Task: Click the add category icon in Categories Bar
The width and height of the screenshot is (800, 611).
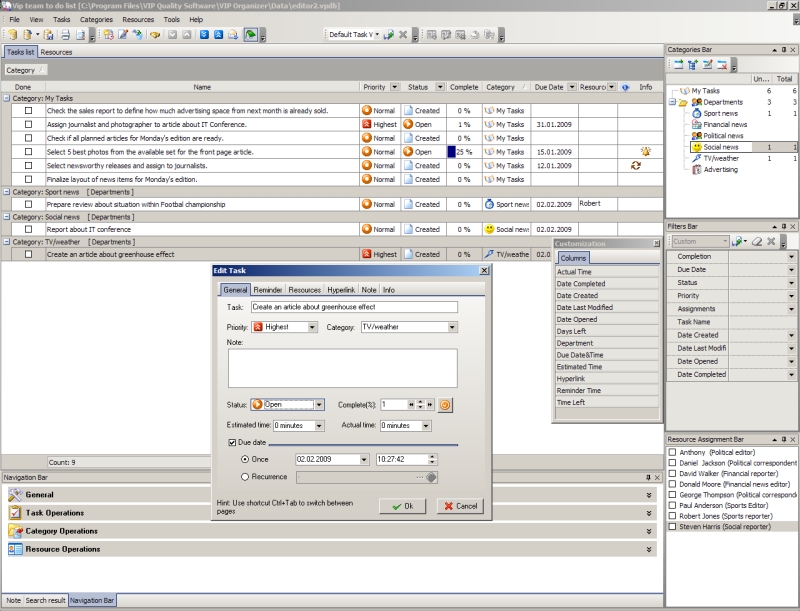Action: coord(677,65)
